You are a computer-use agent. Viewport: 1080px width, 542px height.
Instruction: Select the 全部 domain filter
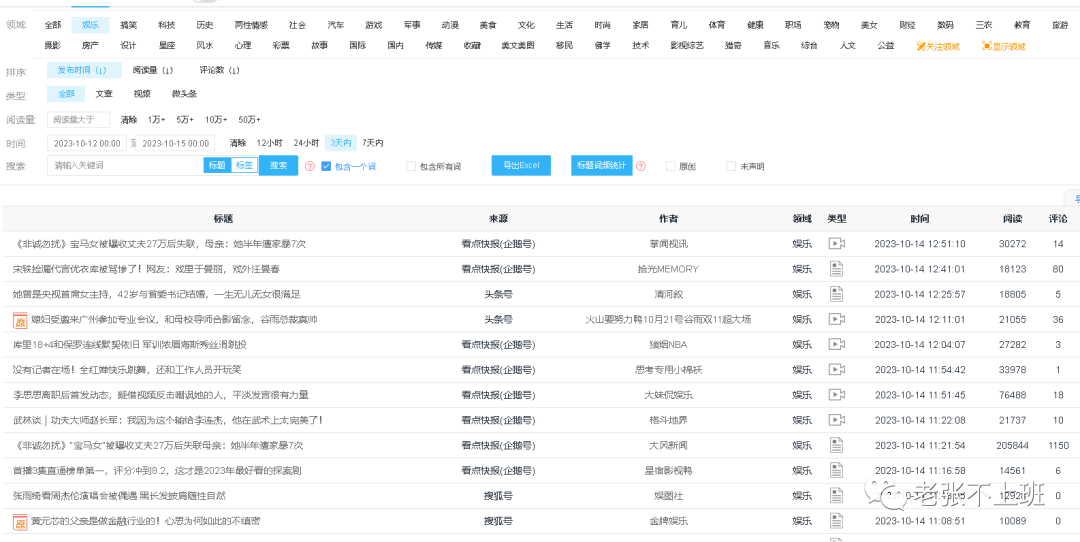[53, 25]
